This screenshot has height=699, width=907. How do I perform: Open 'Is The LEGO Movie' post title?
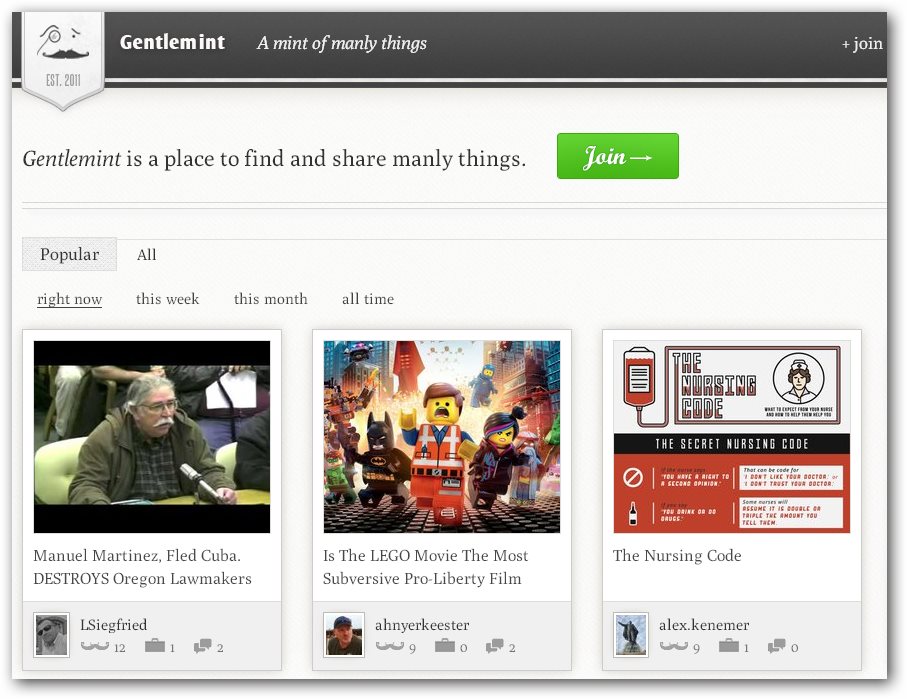point(425,567)
